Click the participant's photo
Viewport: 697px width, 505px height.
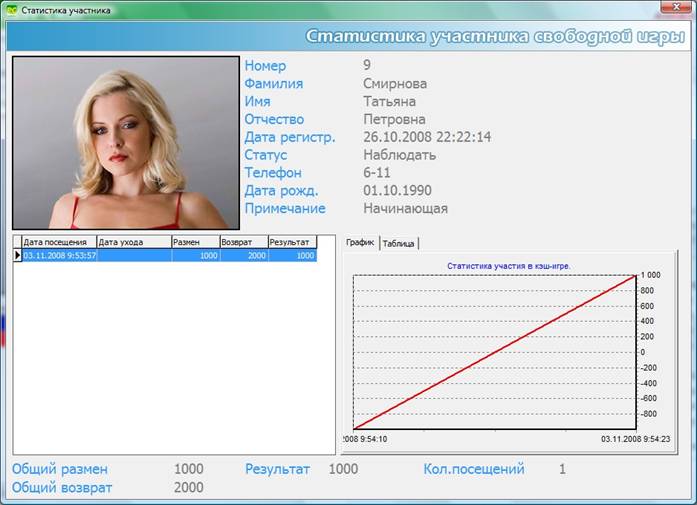click(x=126, y=142)
